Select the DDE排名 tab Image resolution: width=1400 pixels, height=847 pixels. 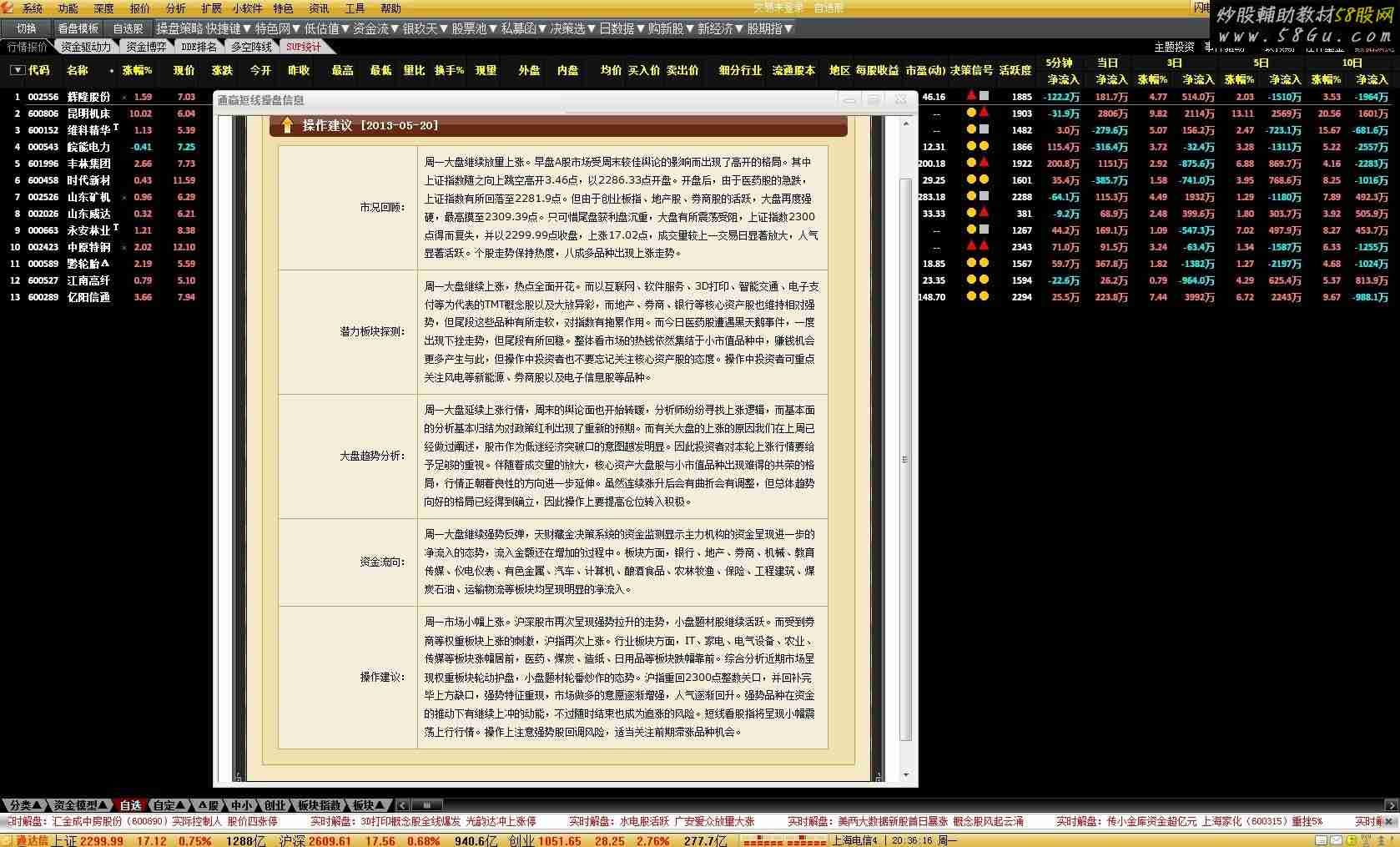tap(199, 47)
